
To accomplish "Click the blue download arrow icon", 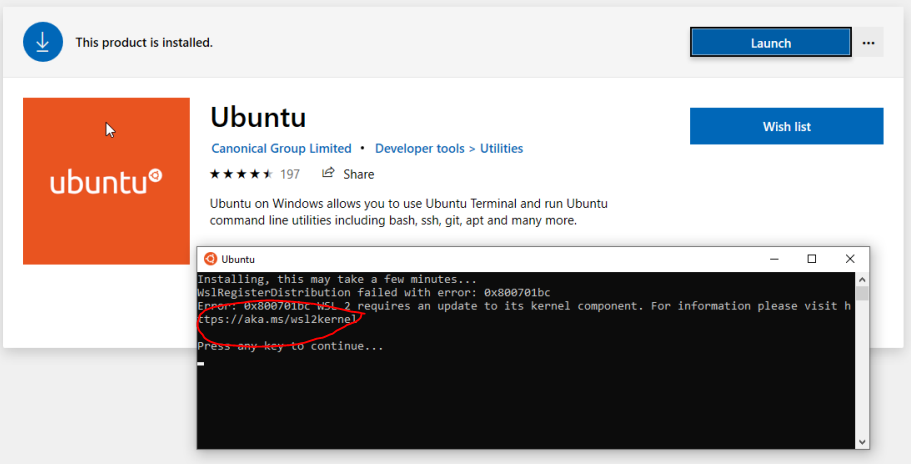I will [x=43, y=42].
